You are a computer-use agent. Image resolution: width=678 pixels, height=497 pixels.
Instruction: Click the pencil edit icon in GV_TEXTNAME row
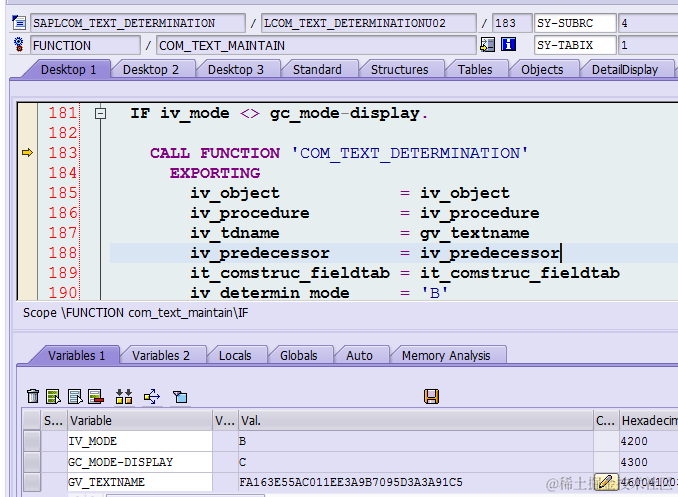[x=606, y=482]
